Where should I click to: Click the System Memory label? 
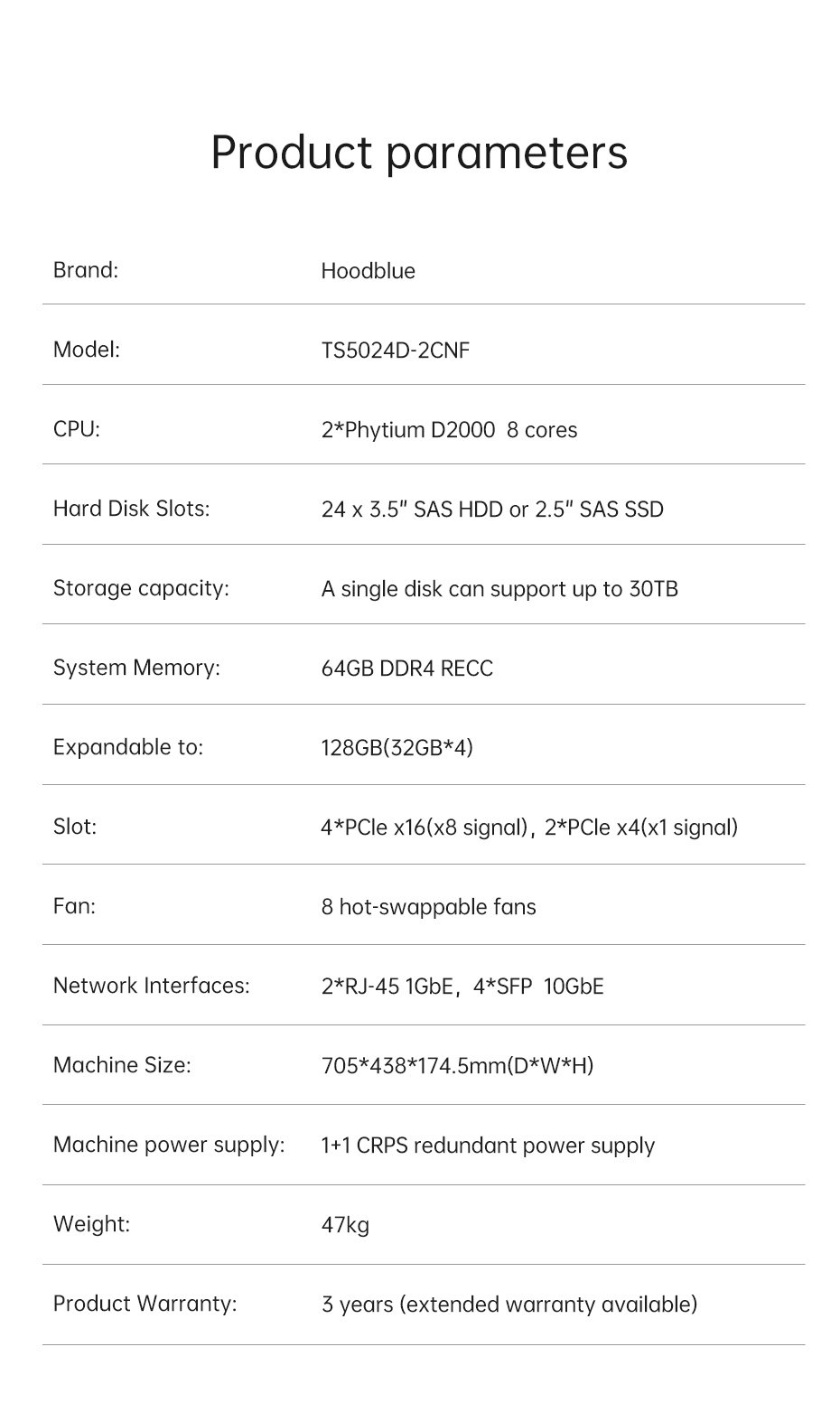pos(136,668)
